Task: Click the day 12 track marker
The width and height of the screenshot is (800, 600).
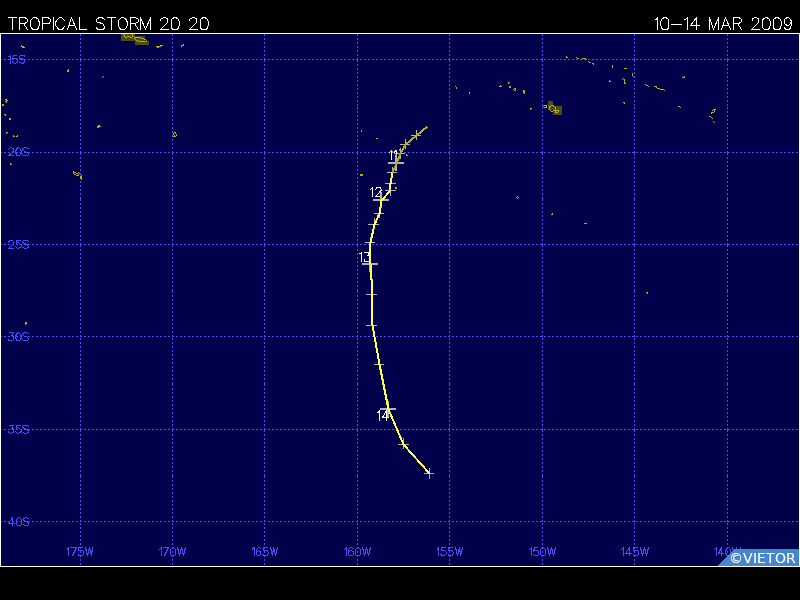Action: pos(381,199)
